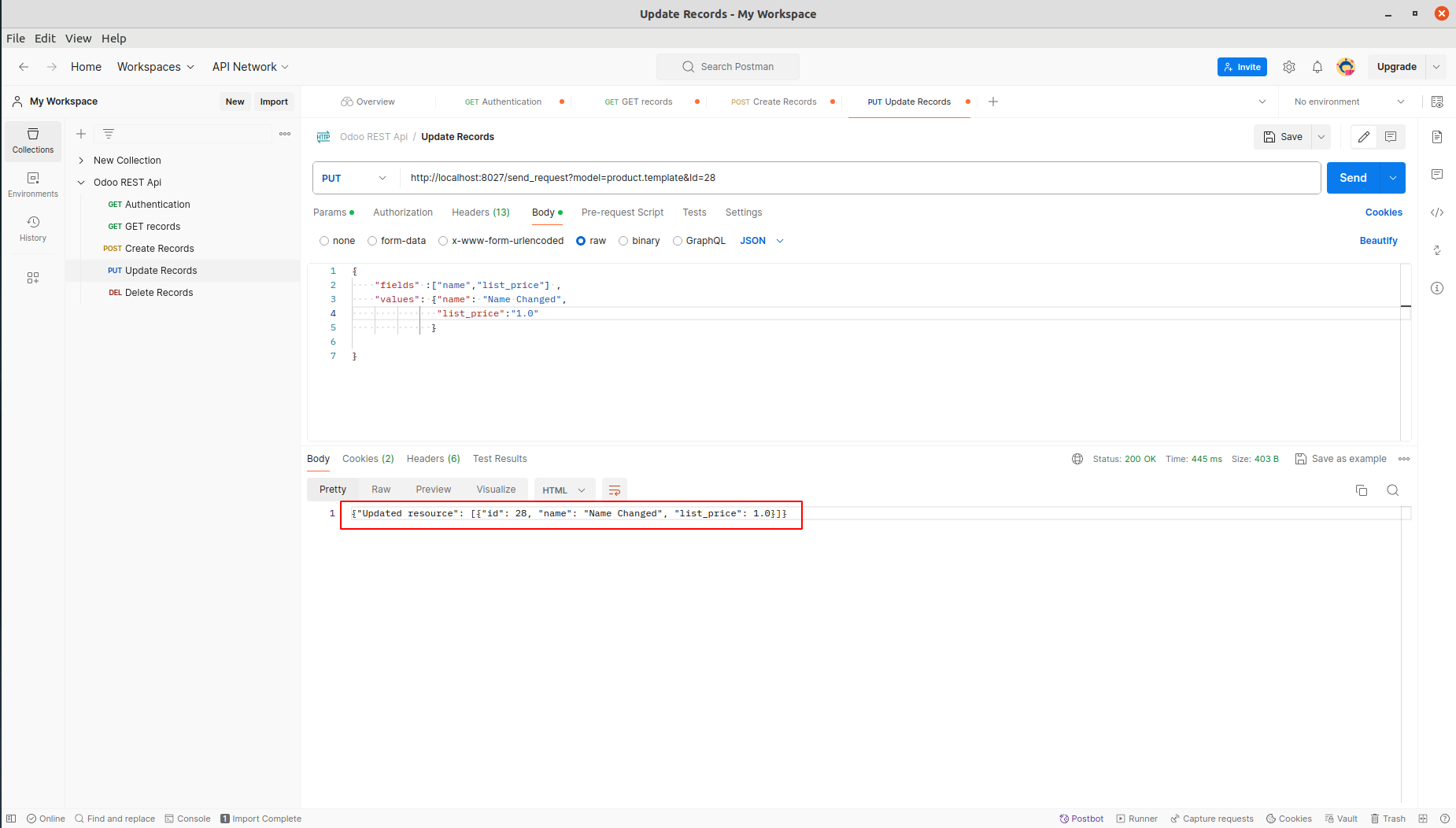Collapse the Odoo REST Api collection

pyautogui.click(x=81, y=183)
